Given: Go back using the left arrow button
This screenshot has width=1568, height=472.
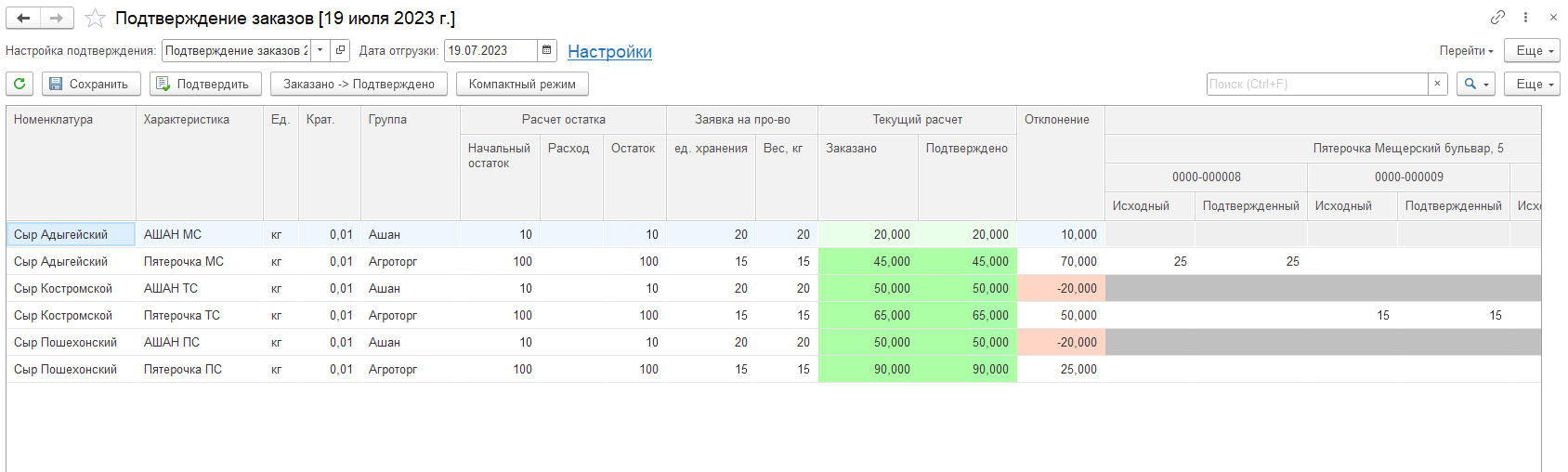Looking at the screenshot, I should 23,18.
